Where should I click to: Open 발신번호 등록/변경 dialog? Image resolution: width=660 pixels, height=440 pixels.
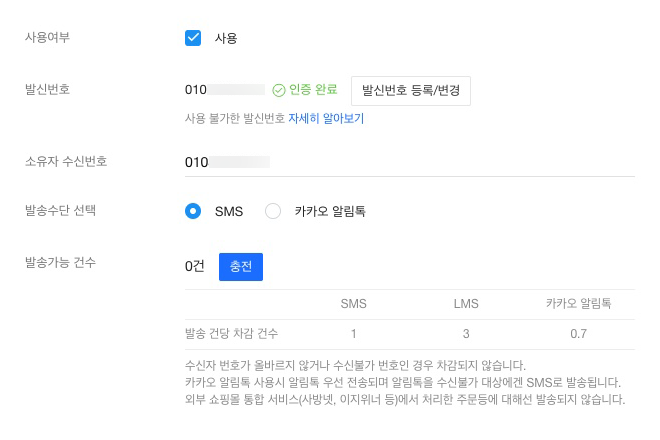411,89
